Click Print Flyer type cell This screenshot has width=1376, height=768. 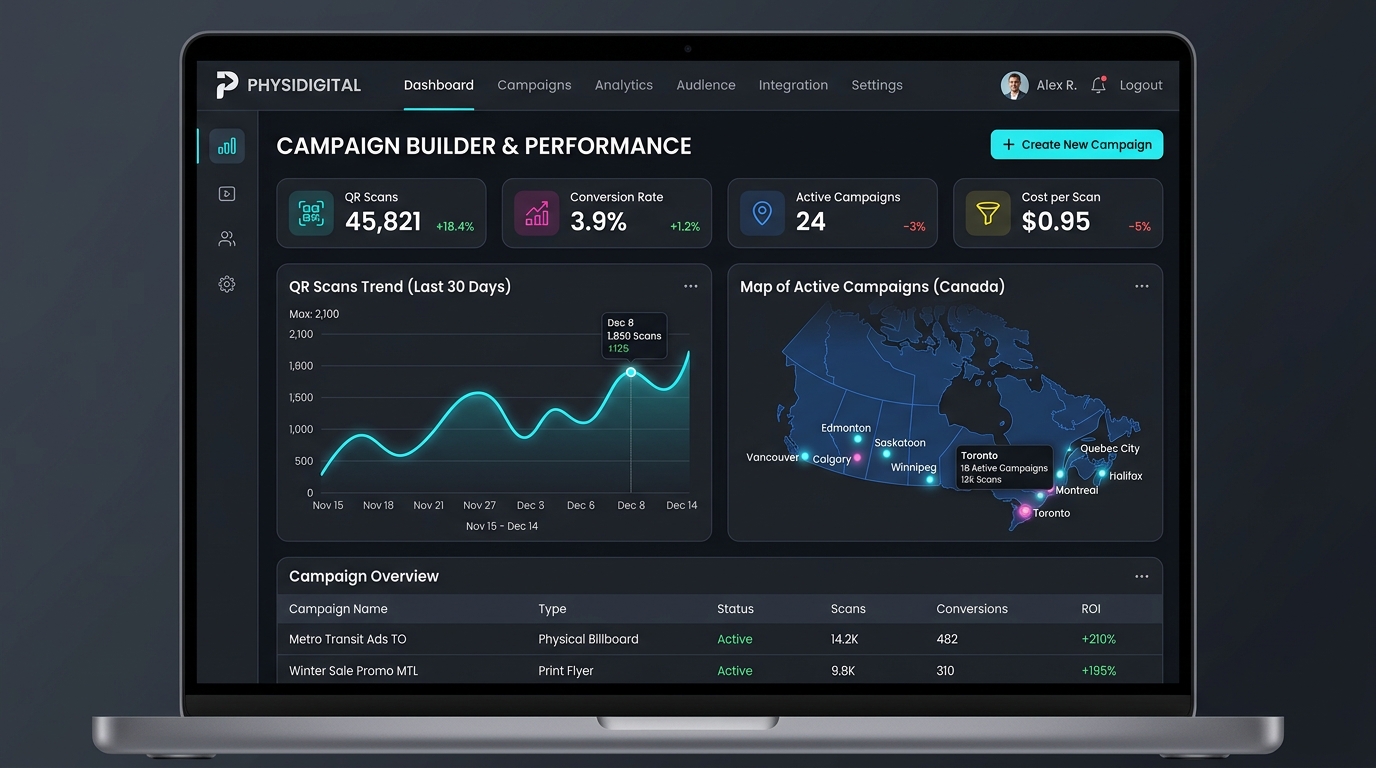click(566, 671)
